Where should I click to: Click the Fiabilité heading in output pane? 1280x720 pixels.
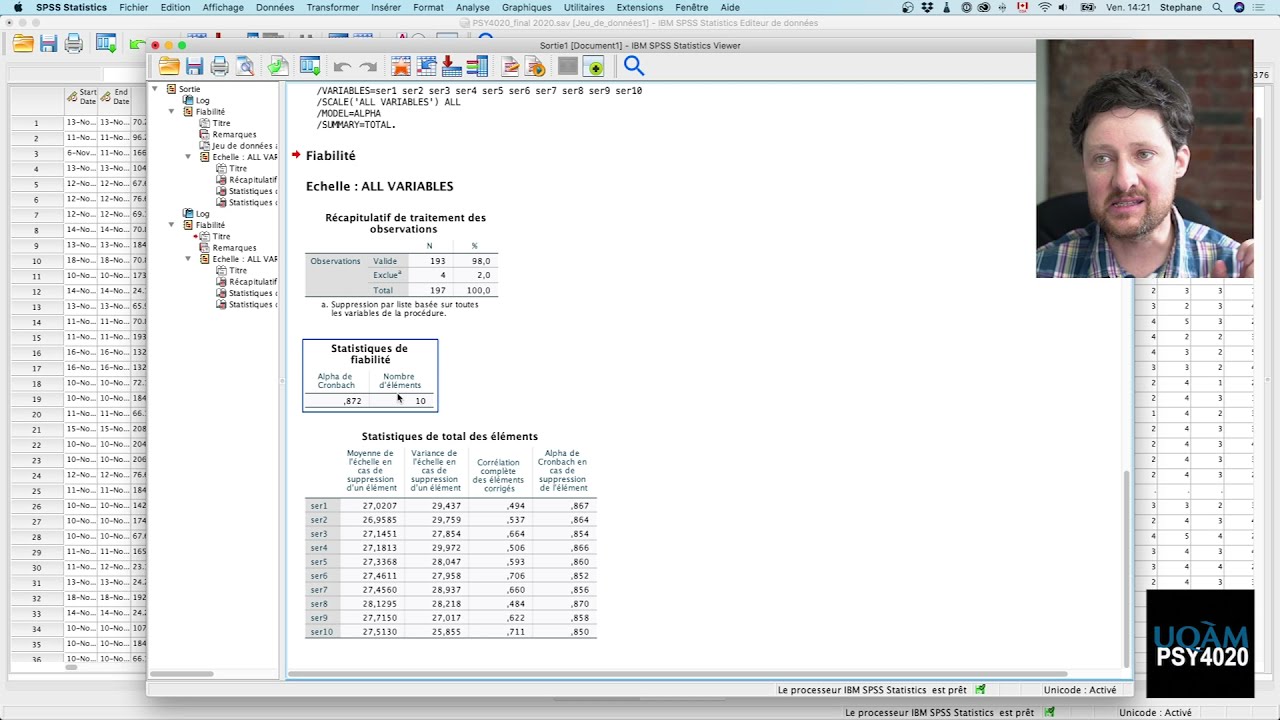pos(331,155)
